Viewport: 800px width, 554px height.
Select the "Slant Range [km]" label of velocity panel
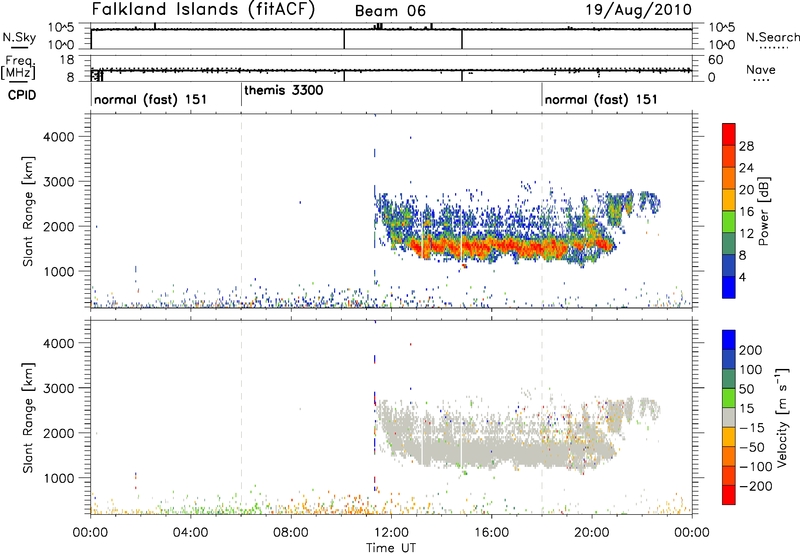[28, 418]
